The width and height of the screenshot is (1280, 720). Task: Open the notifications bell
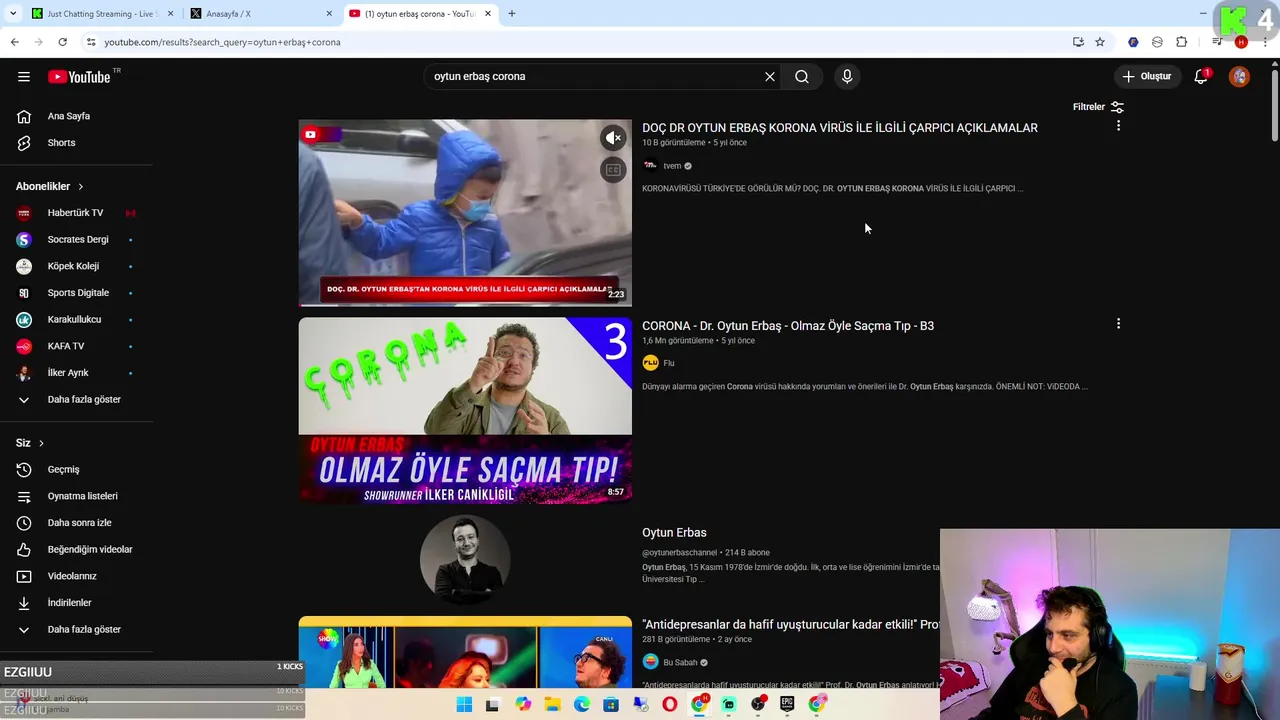1202,77
